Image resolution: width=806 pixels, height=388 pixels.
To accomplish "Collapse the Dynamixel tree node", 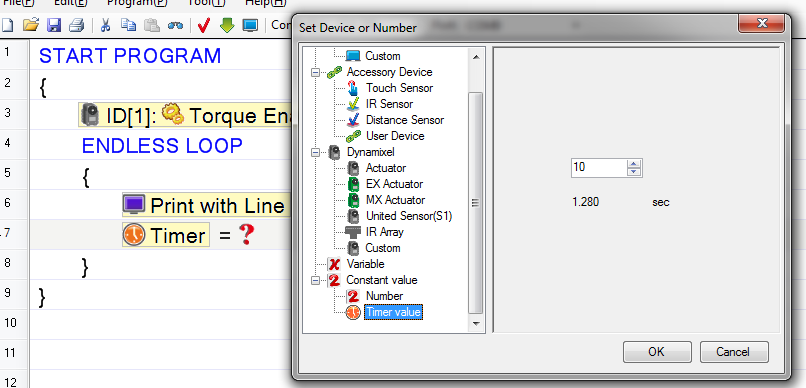I will pos(316,153).
